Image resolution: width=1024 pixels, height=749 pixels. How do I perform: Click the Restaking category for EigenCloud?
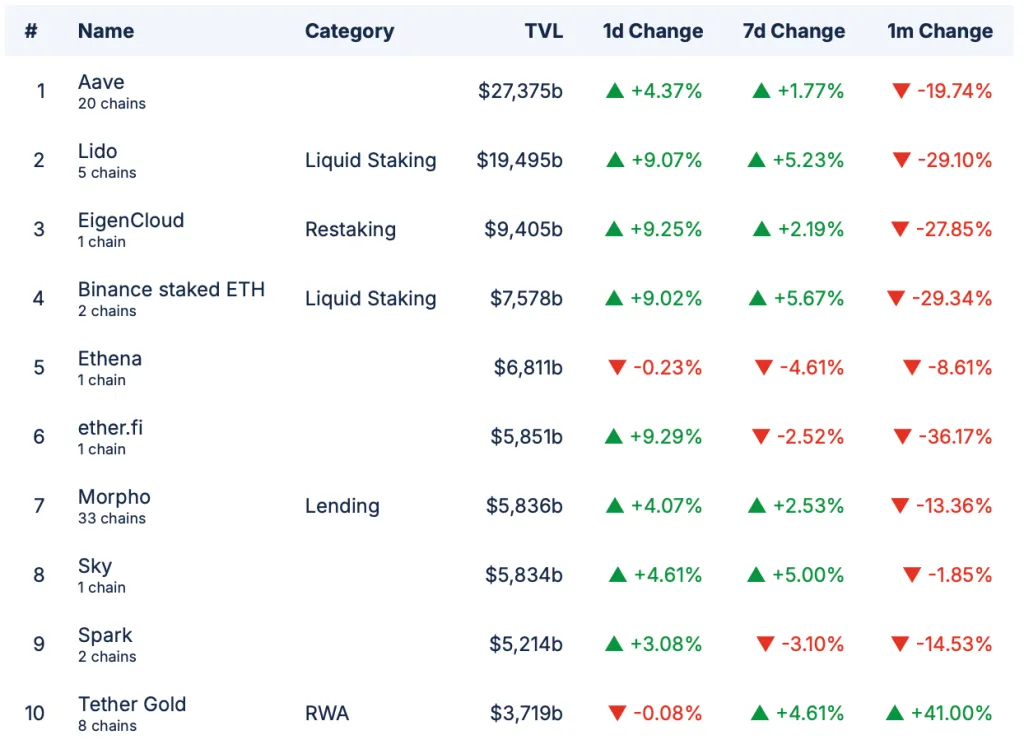click(350, 229)
